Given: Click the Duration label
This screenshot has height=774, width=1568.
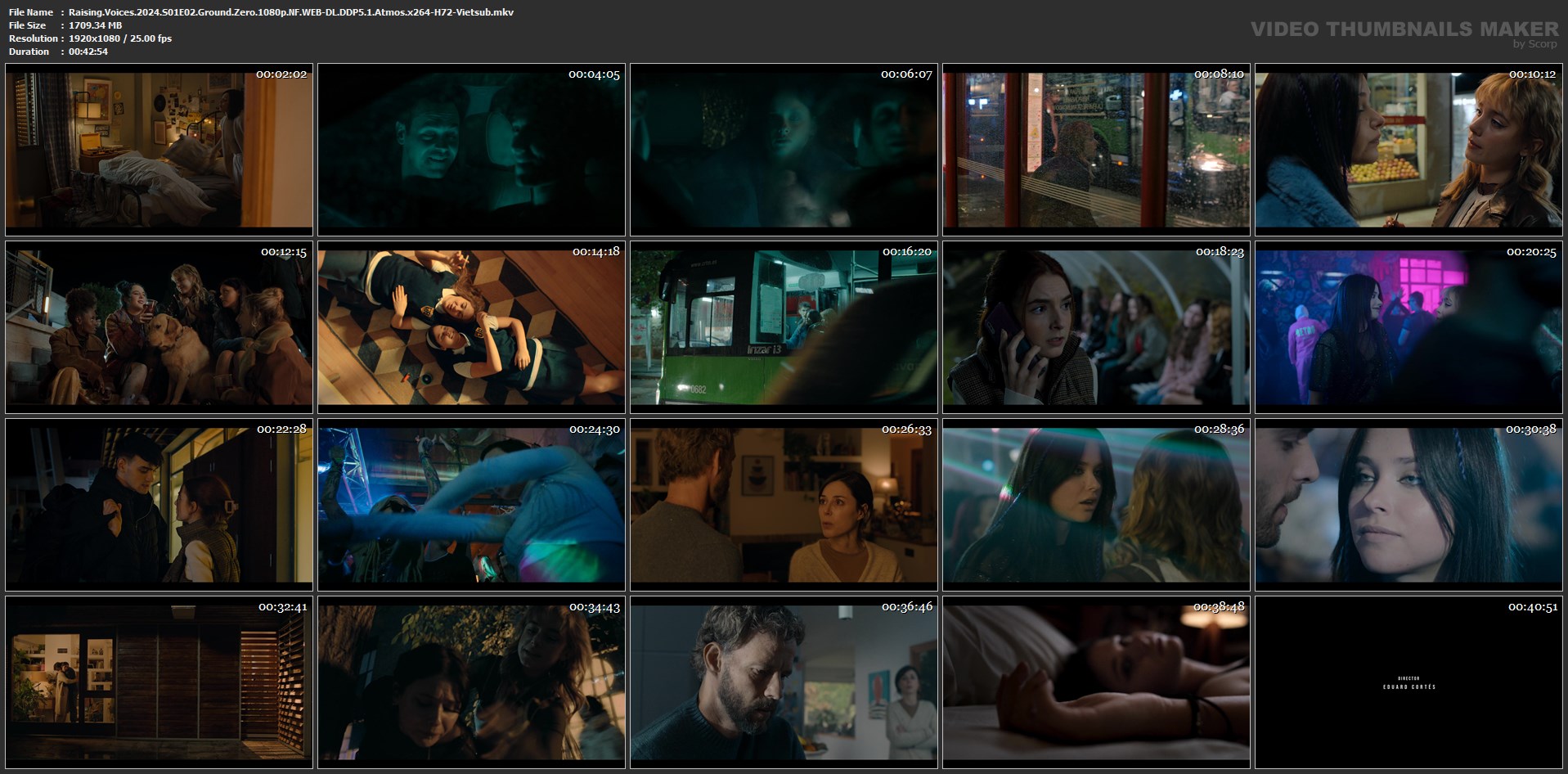Looking at the screenshot, I should coord(29,52).
